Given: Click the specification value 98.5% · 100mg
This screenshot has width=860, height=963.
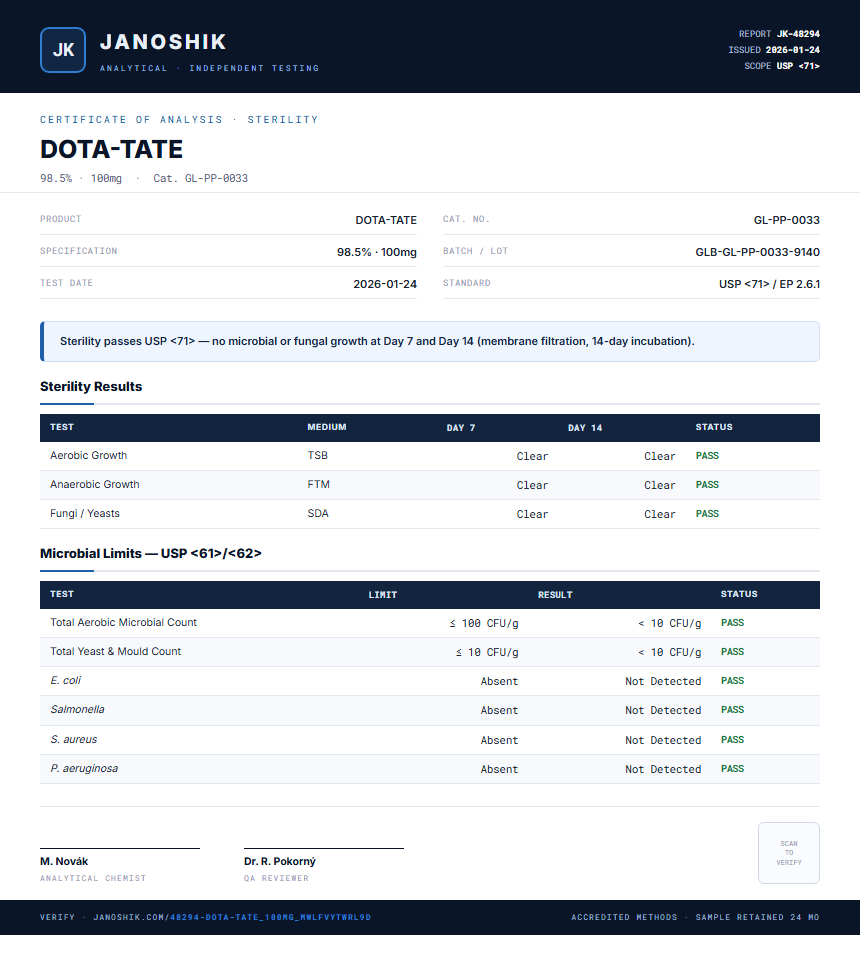Looking at the screenshot, I should click(377, 252).
